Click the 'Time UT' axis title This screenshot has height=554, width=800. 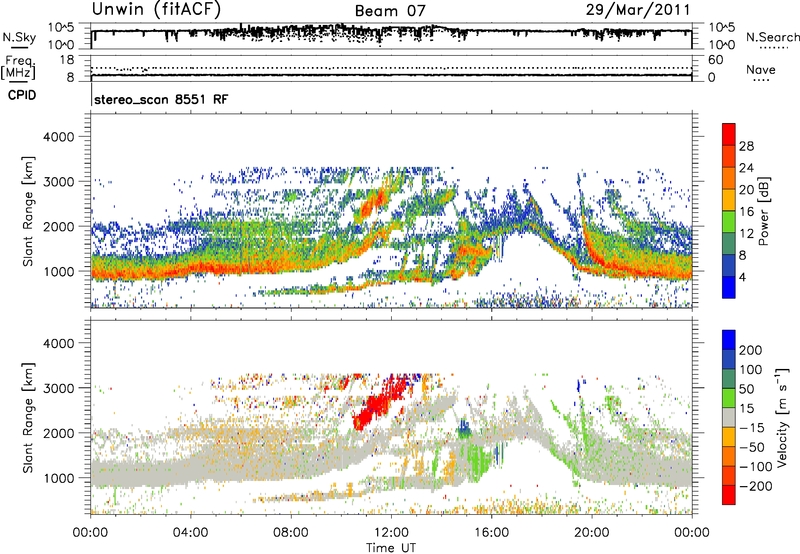click(x=391, y=548)
